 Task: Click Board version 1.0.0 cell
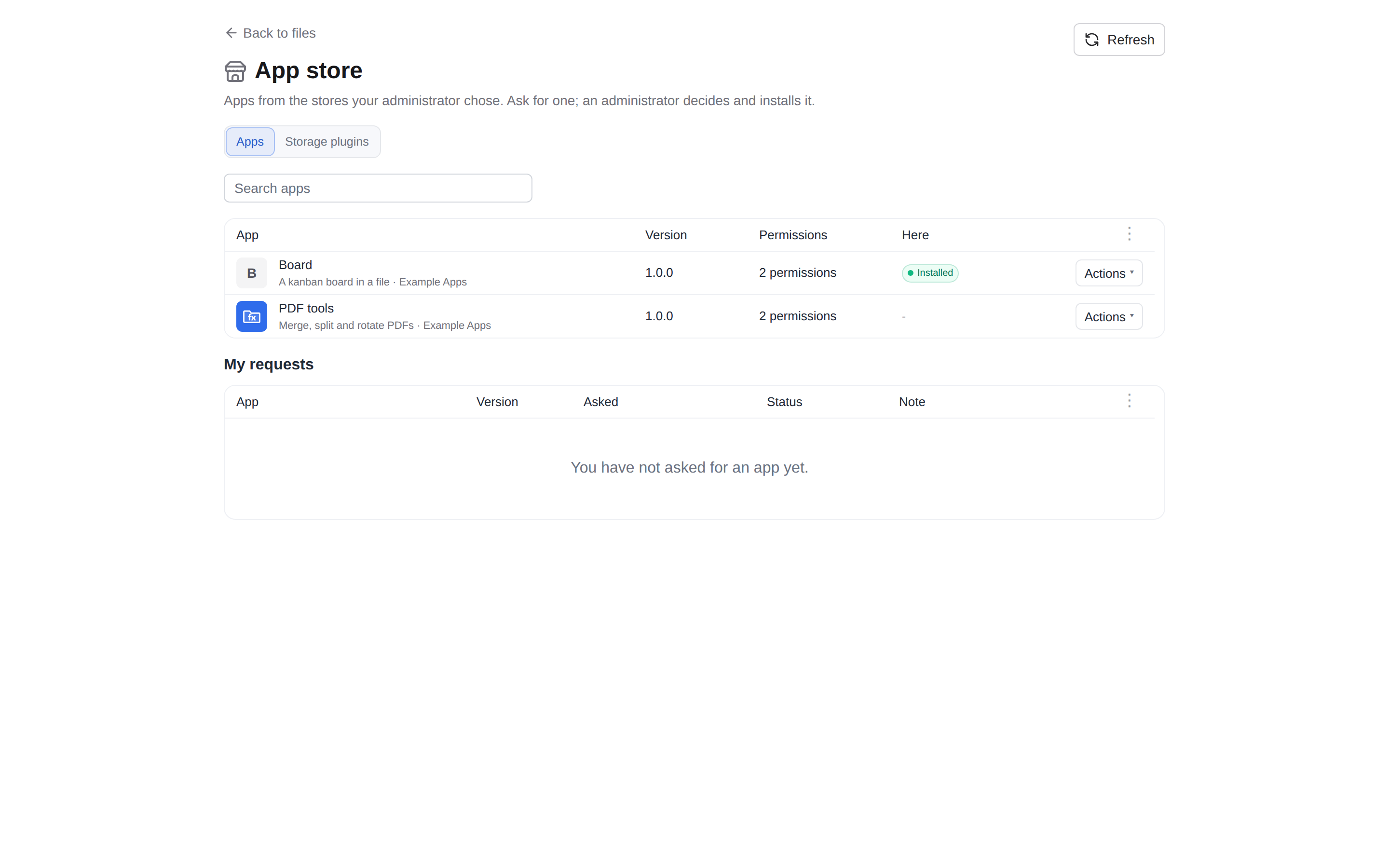(x=659, y=272)
